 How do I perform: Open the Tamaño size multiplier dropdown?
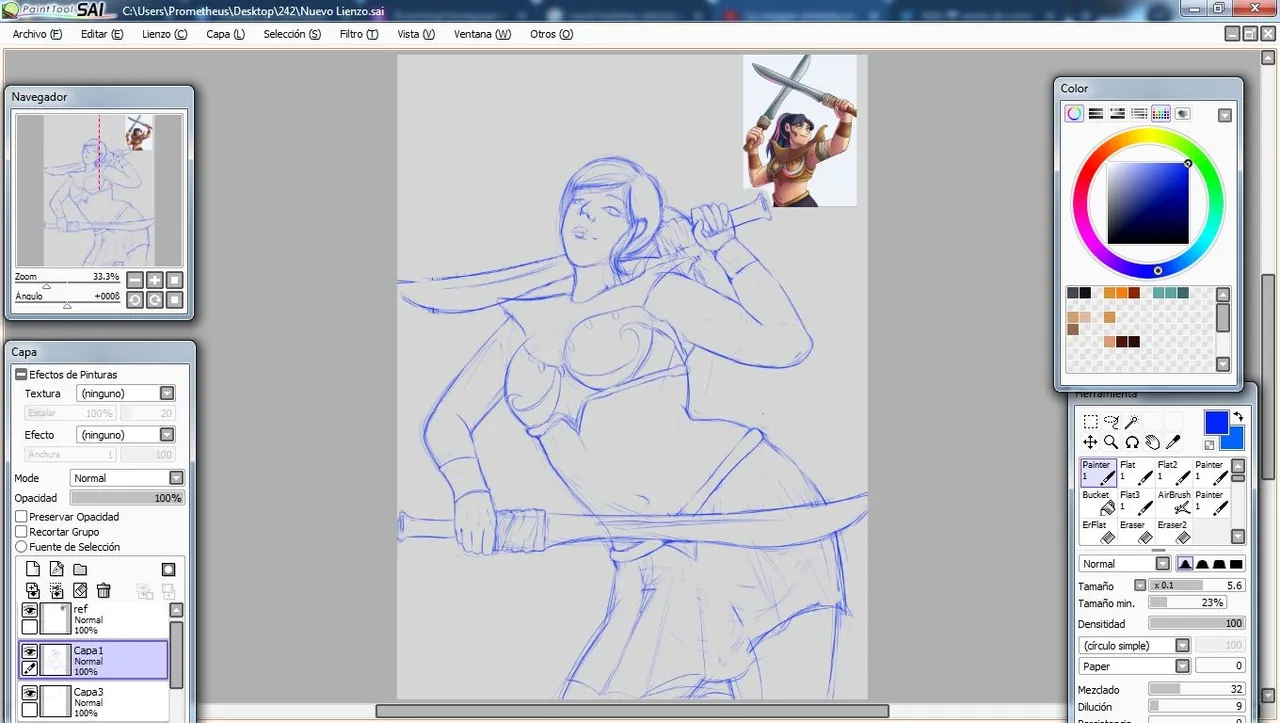coord(1139,586)
